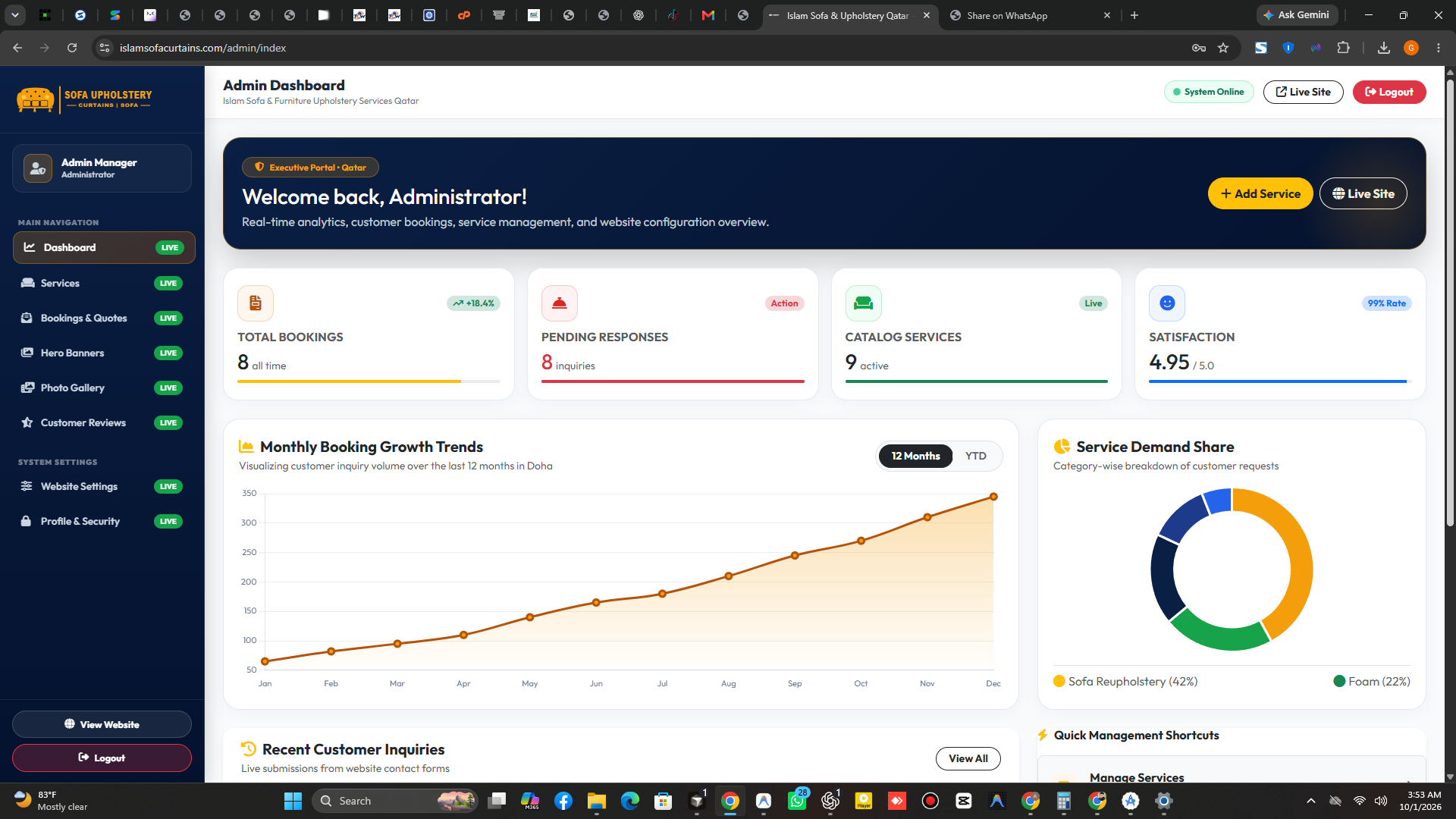This screenshot has height=819, width=1456.
Task: Click the red Logout button in header
Action: tap(1389, 92)
